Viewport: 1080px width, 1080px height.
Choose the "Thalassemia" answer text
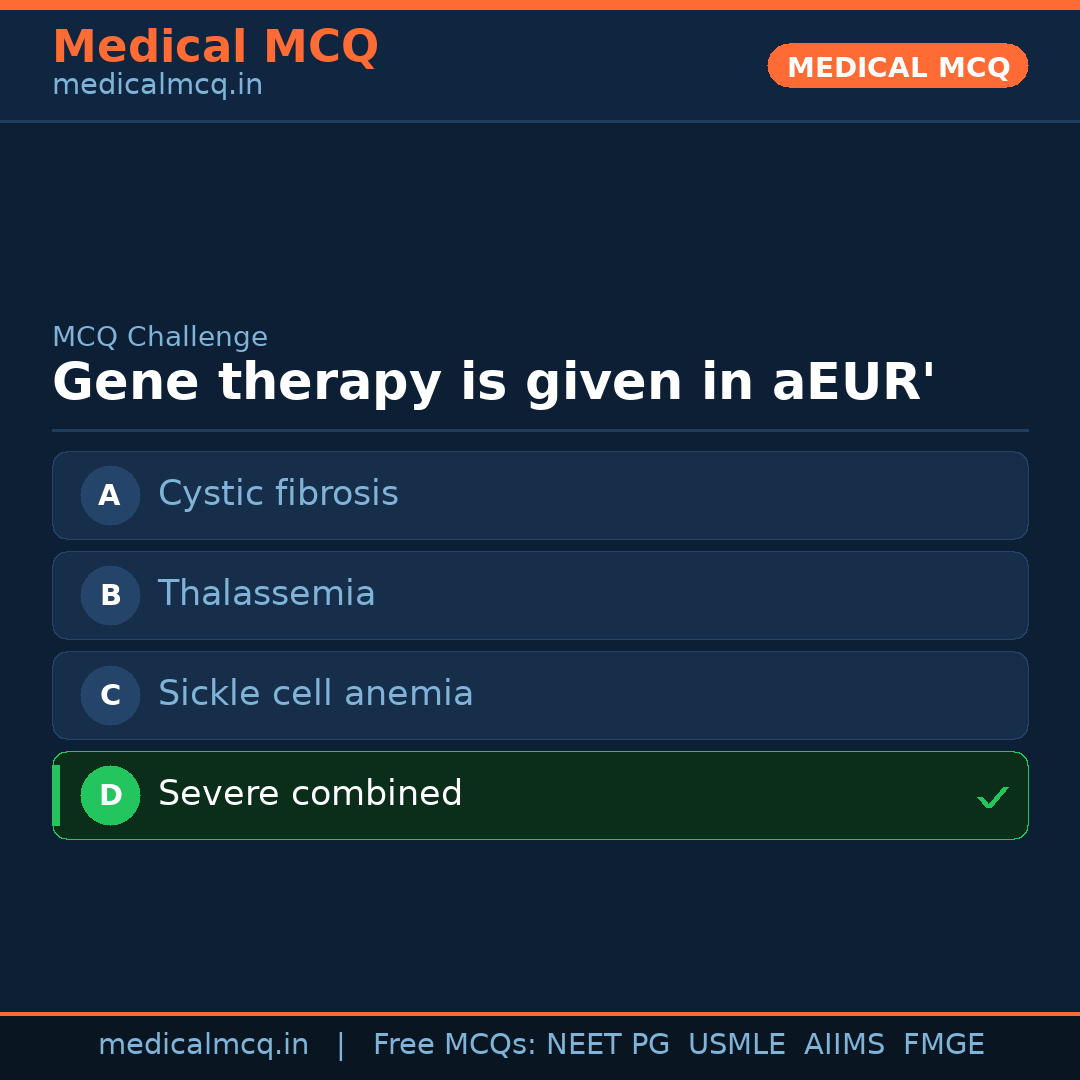click(x=266, y=594)
